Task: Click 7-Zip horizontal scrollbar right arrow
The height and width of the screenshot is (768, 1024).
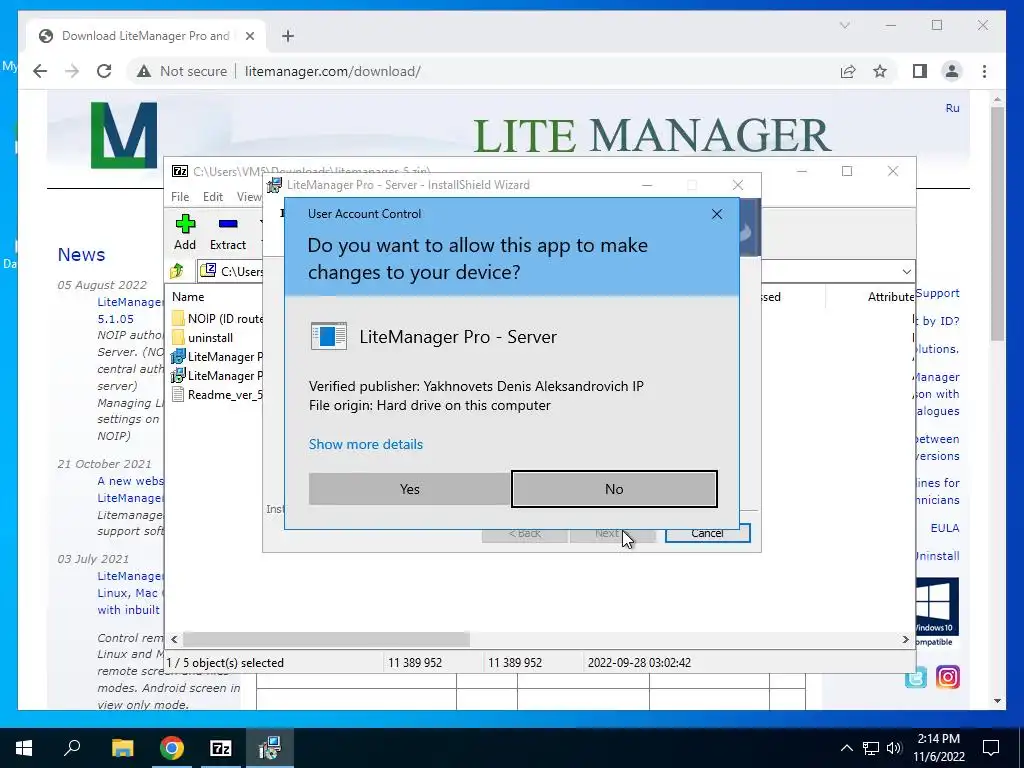Action: [x=906, y=639]
